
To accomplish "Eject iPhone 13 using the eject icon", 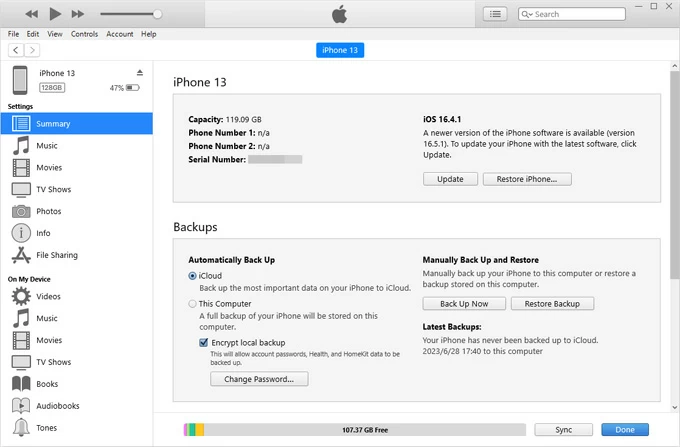I will coord(140,73).
